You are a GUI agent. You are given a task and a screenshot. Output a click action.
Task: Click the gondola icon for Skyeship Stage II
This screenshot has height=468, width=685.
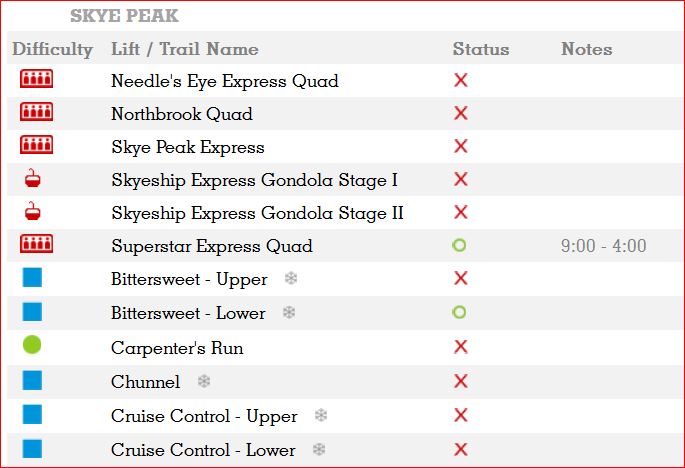(33, 211)
